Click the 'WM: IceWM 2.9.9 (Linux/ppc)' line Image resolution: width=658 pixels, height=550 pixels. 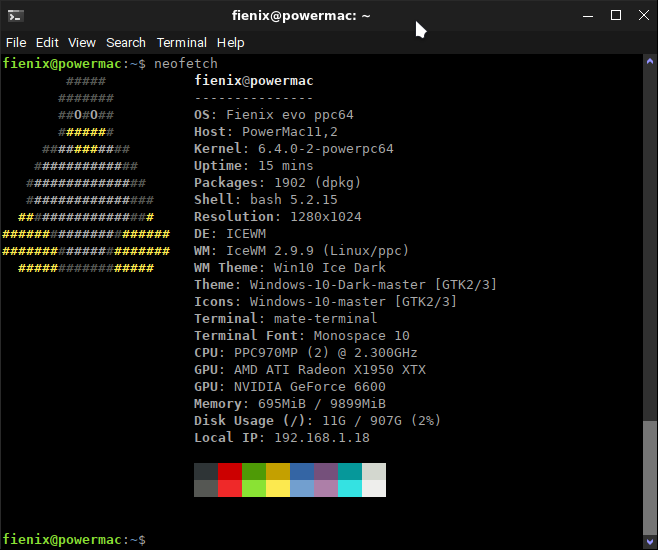click(x=301, y=250)
